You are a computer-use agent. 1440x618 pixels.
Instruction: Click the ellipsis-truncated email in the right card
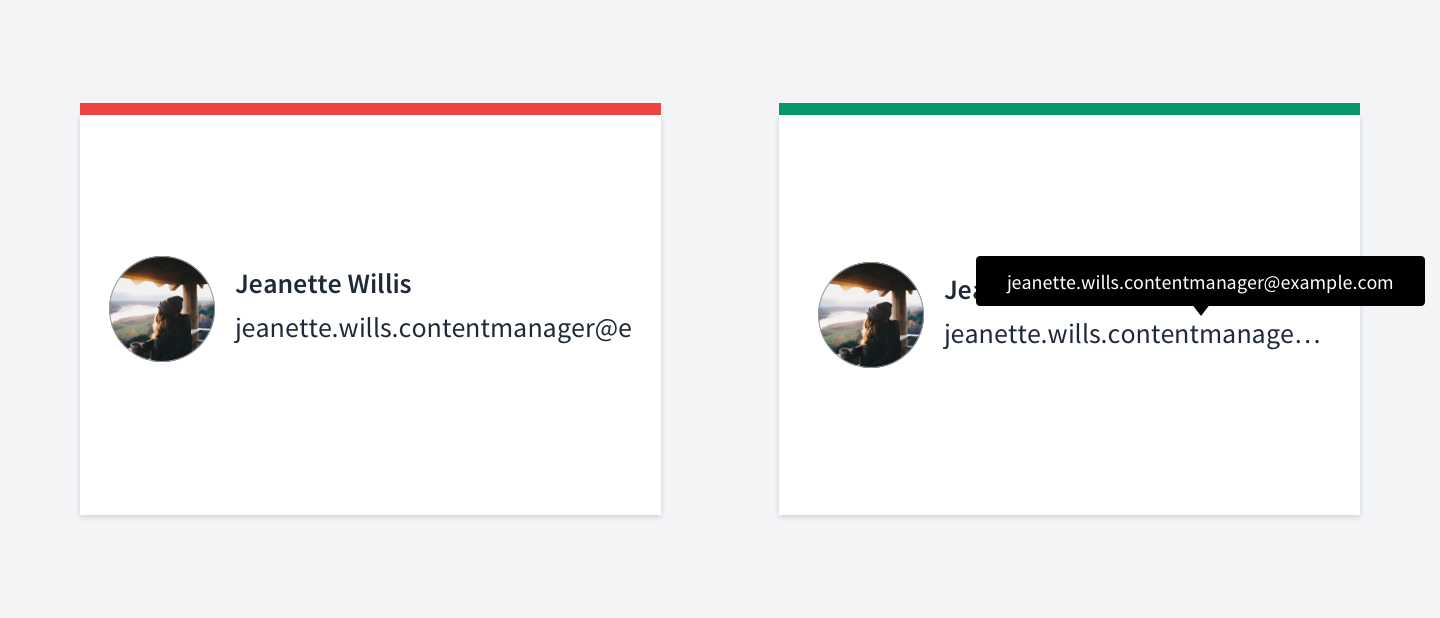point(1132,335)
